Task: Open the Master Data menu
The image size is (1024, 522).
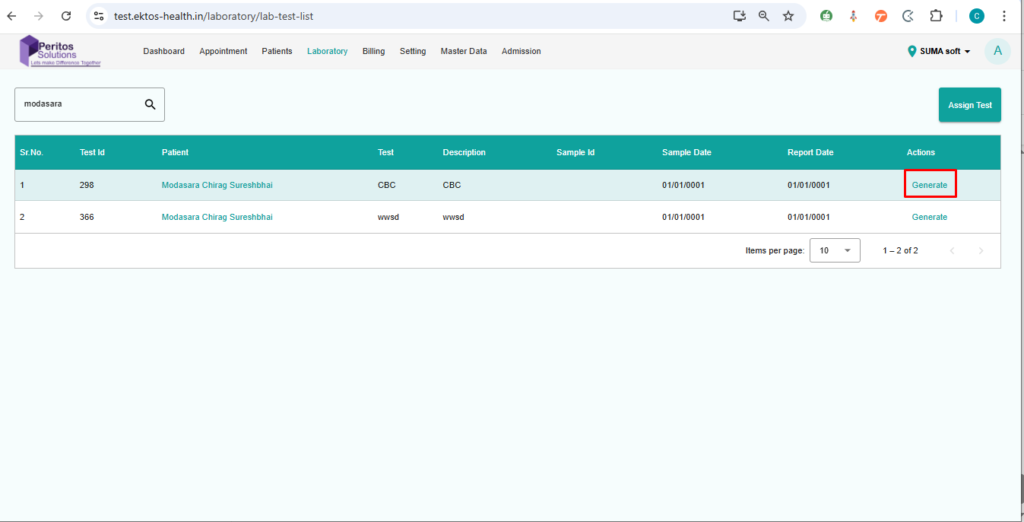Action: (x=464, y=51)
